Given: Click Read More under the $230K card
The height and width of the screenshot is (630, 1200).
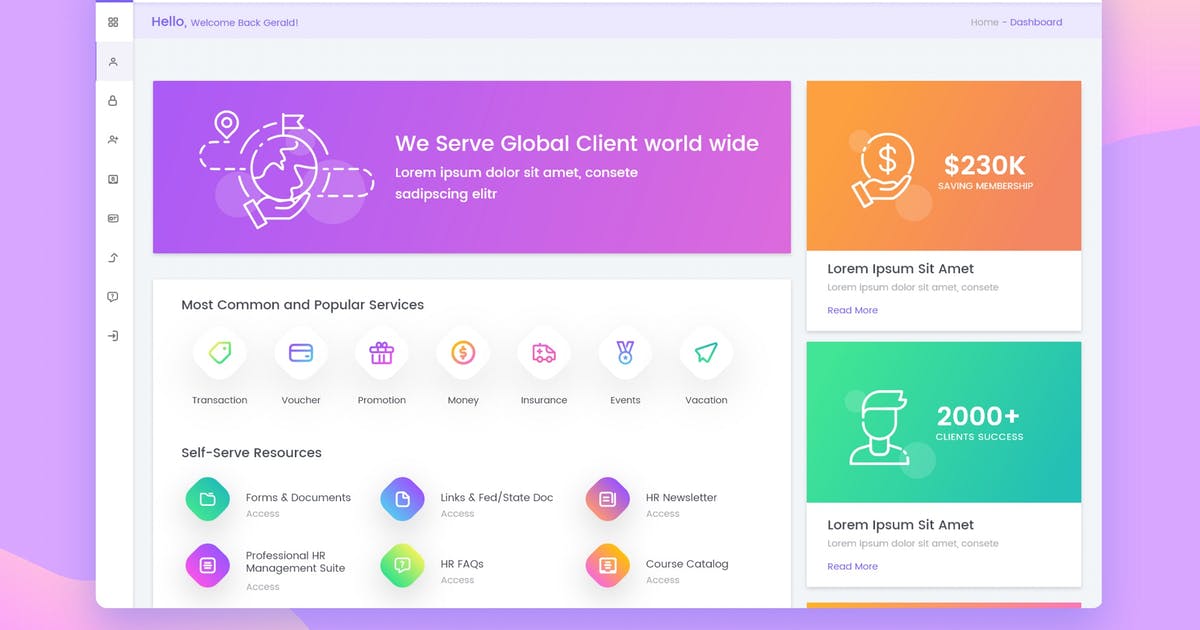Looking at the screenshot, I should click(851, 310).
